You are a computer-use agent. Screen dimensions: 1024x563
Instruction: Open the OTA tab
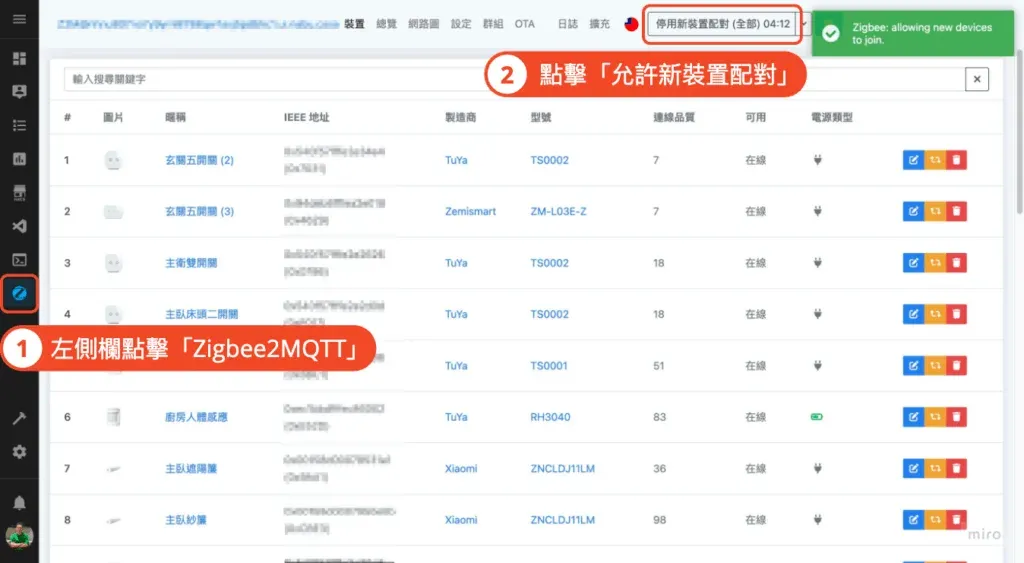pyautogui.click(x=524, y=24)
